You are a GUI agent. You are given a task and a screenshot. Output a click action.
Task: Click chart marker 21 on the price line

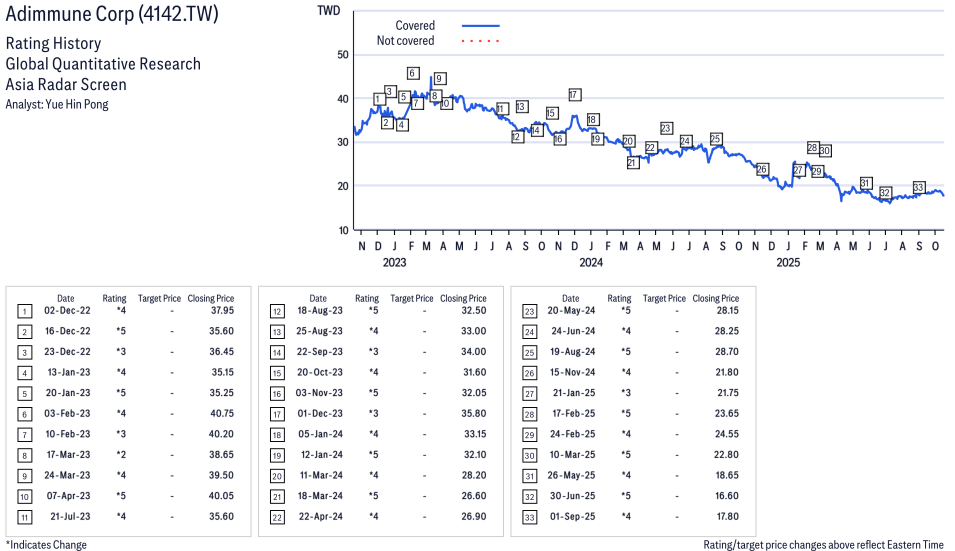pos(632,162)
